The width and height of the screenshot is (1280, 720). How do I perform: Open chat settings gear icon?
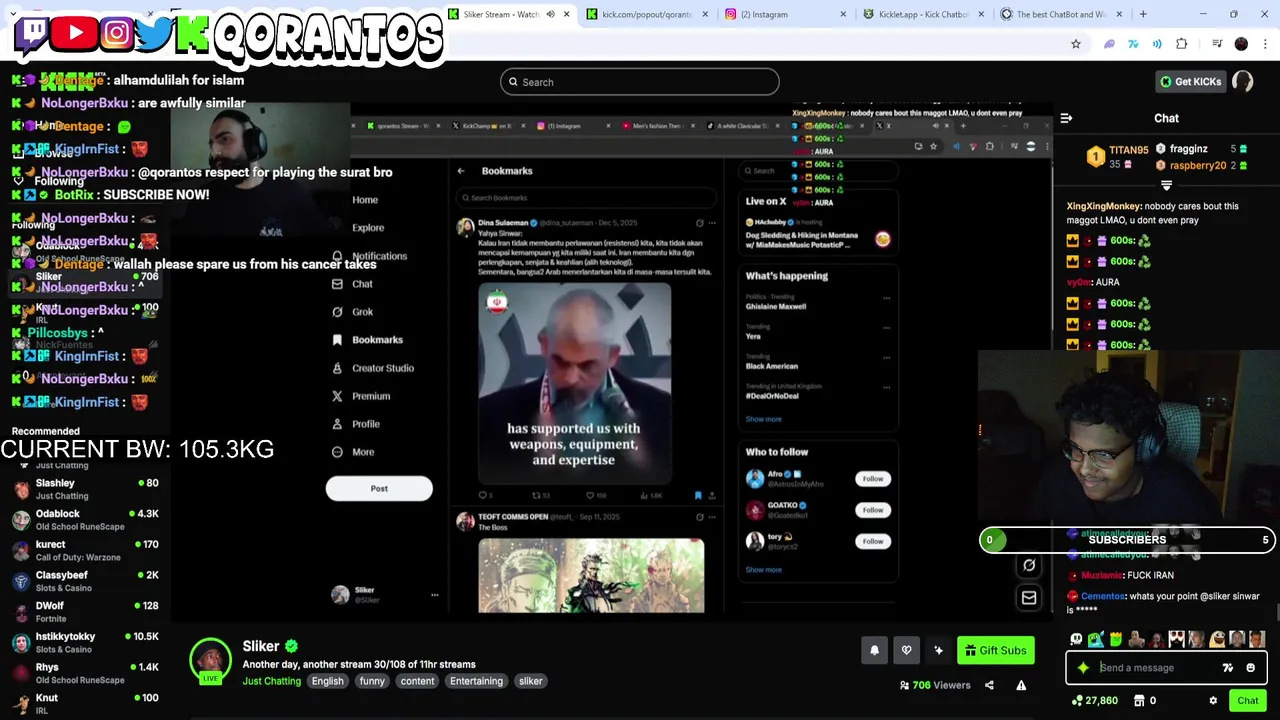click(x=1213, y=701)
